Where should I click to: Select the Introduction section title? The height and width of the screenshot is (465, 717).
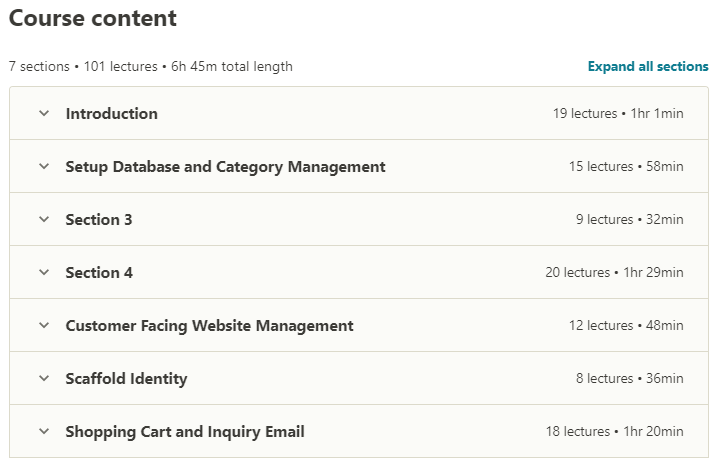coord(112,113)
